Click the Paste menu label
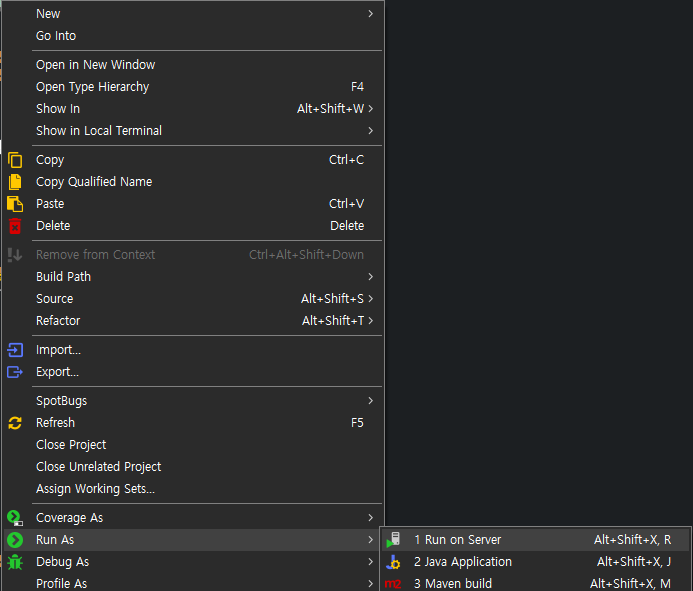 click(x=50, y=204)
